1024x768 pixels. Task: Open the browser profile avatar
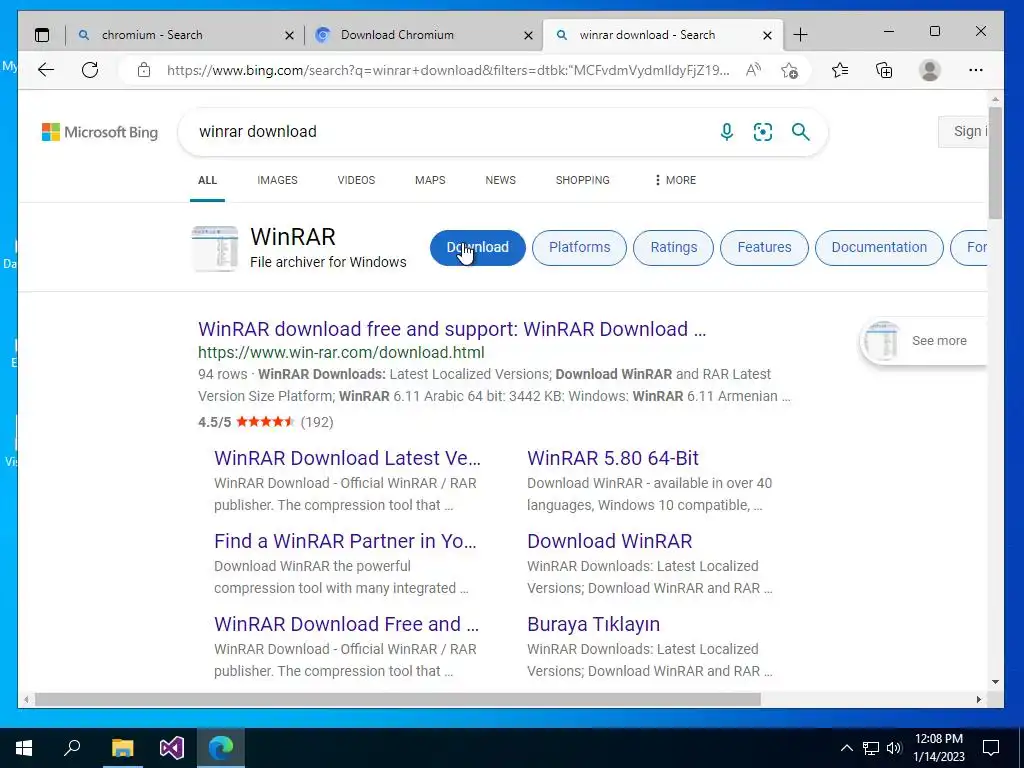tap(929, 70)
